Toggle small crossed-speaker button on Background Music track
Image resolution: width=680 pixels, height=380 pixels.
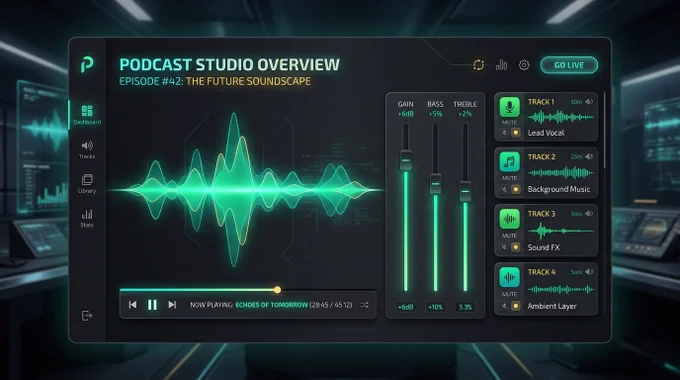click(504, 189)
